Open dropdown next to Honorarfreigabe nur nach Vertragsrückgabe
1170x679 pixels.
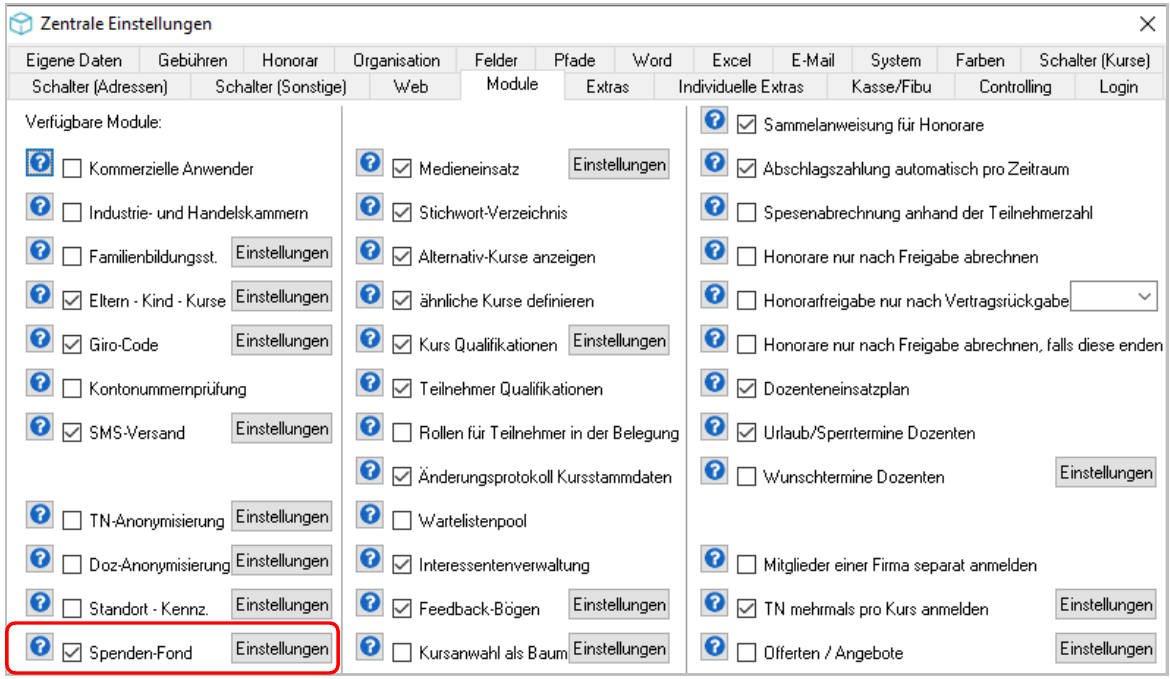[1144, 297]
